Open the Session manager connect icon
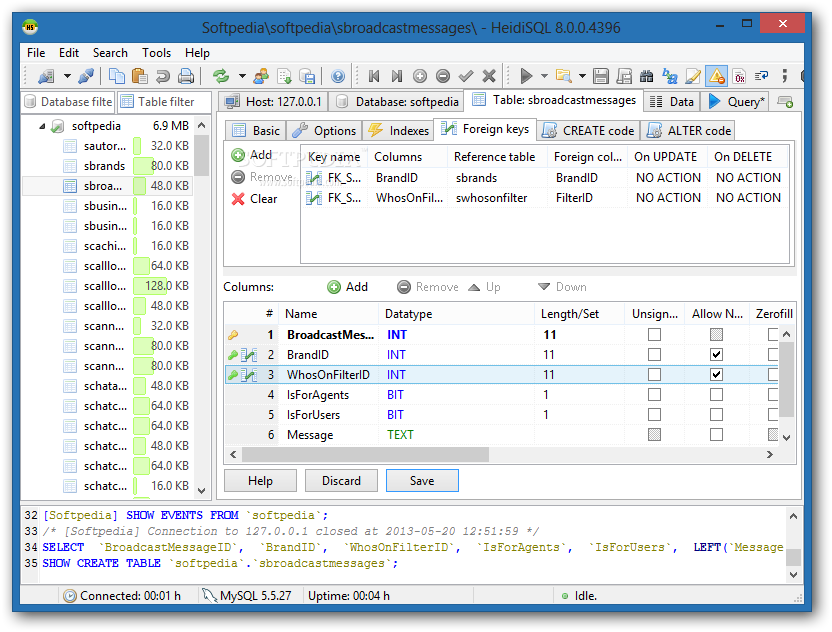The height and width of the screenshot is (632, 832). coord(46,76)
